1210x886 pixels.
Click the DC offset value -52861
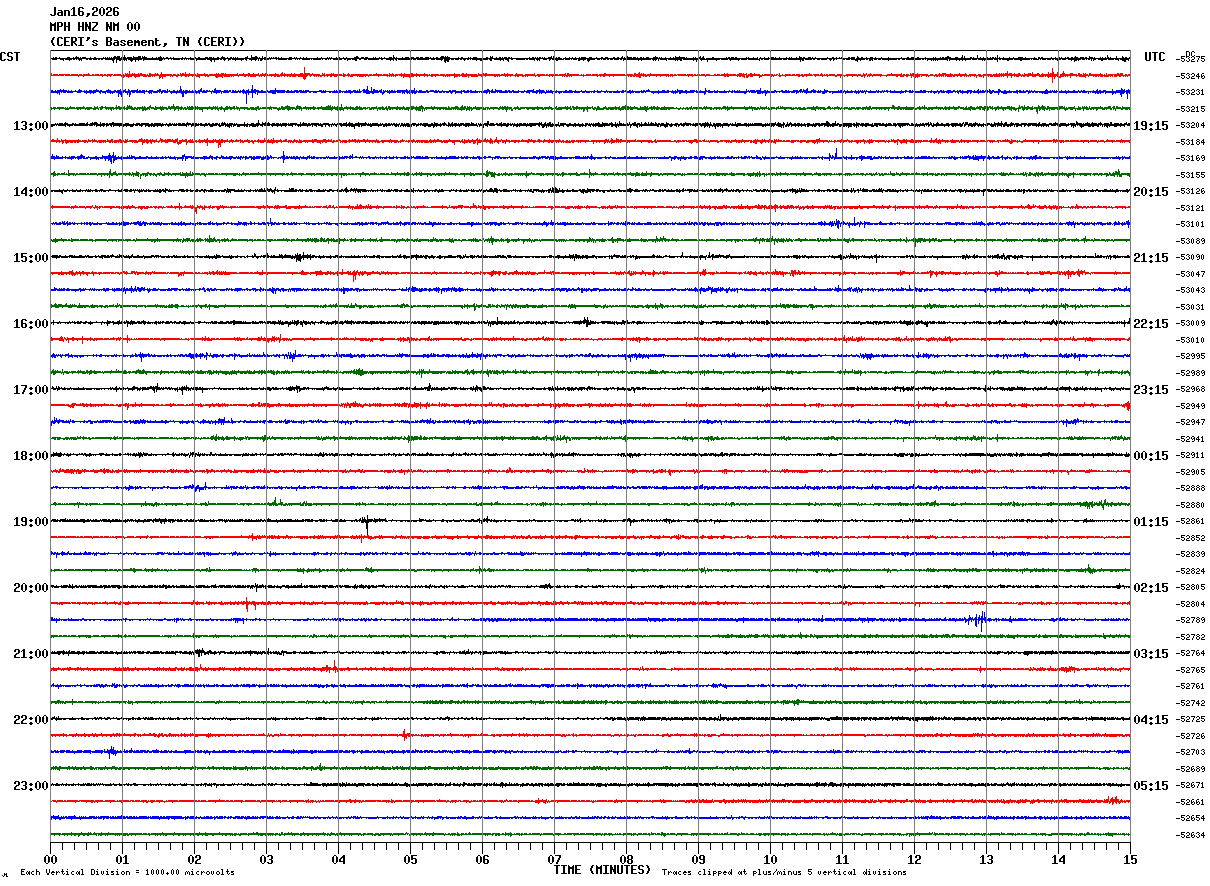click(1190, 521)
